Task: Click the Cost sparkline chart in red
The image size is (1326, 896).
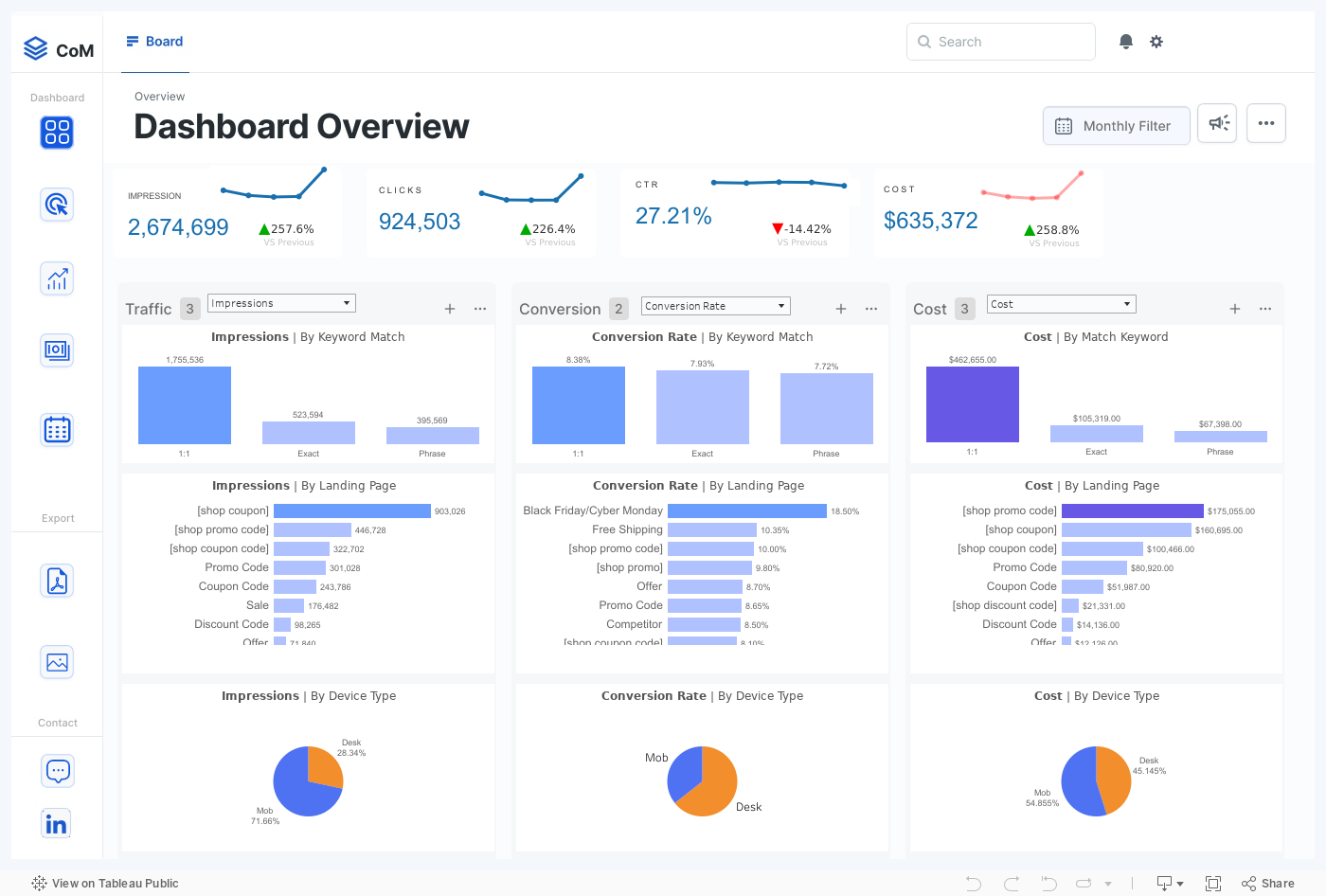Action: tap(1032, 187)
